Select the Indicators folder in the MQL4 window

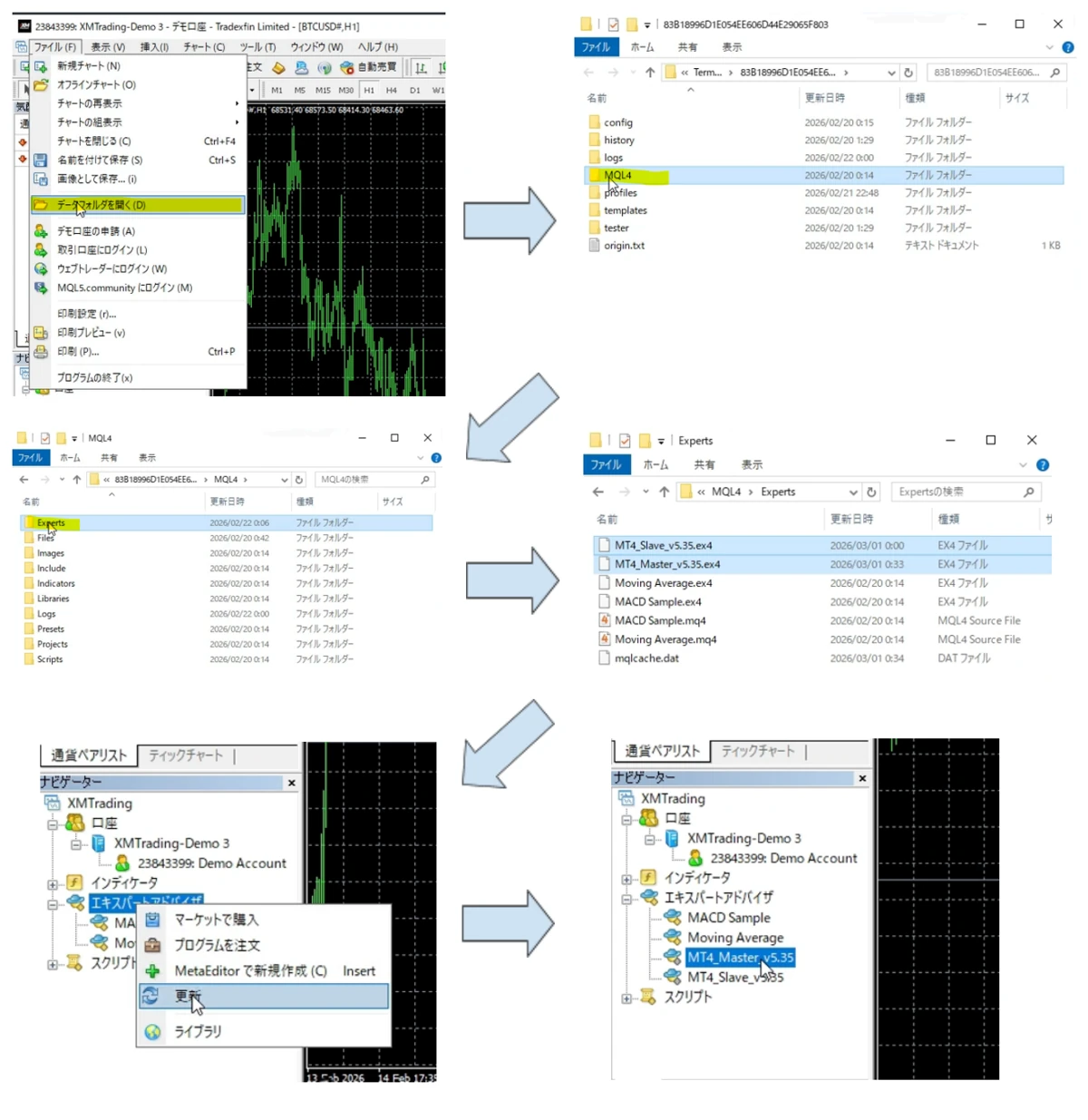point(55,584)
